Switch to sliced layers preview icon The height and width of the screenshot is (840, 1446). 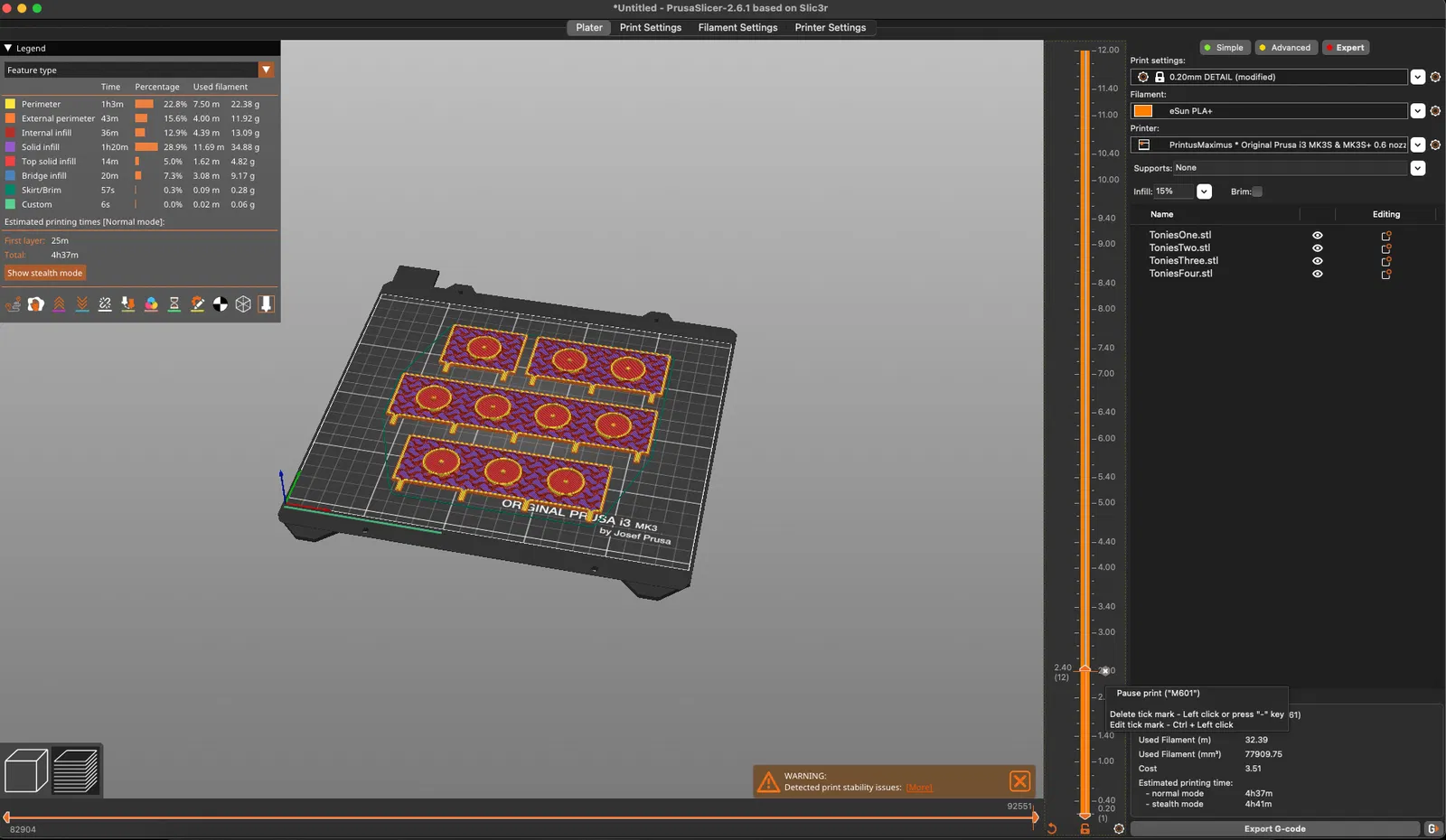click(76, 770)
